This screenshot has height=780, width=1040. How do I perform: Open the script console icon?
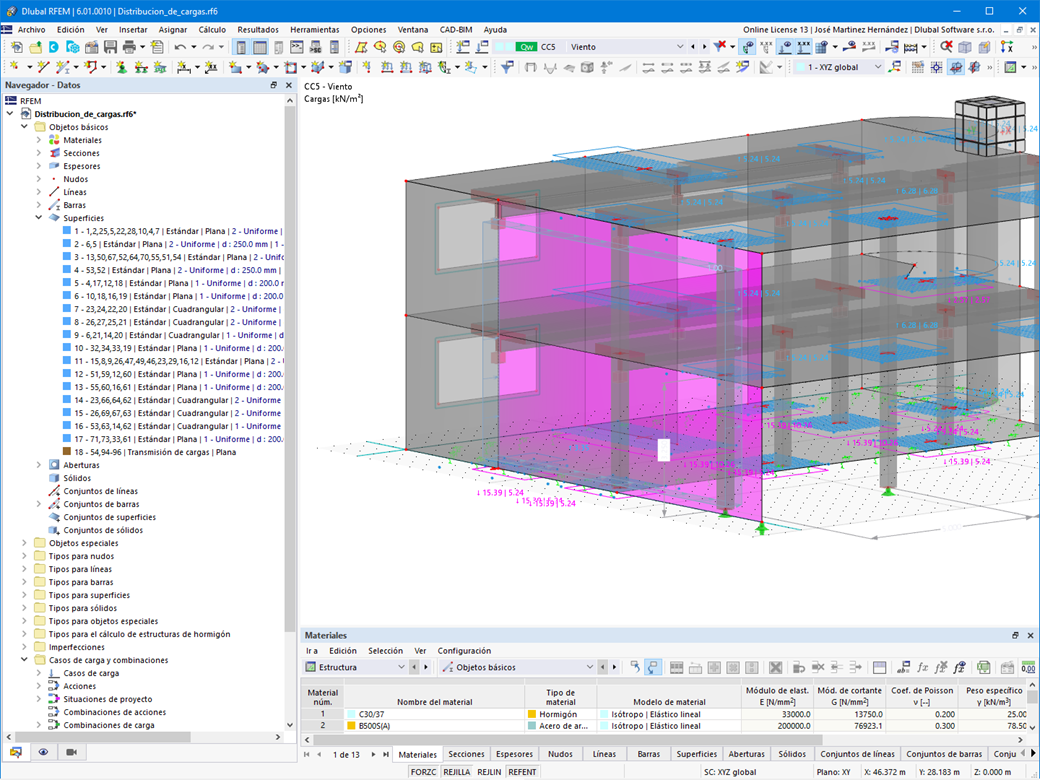tap(298, 47)
